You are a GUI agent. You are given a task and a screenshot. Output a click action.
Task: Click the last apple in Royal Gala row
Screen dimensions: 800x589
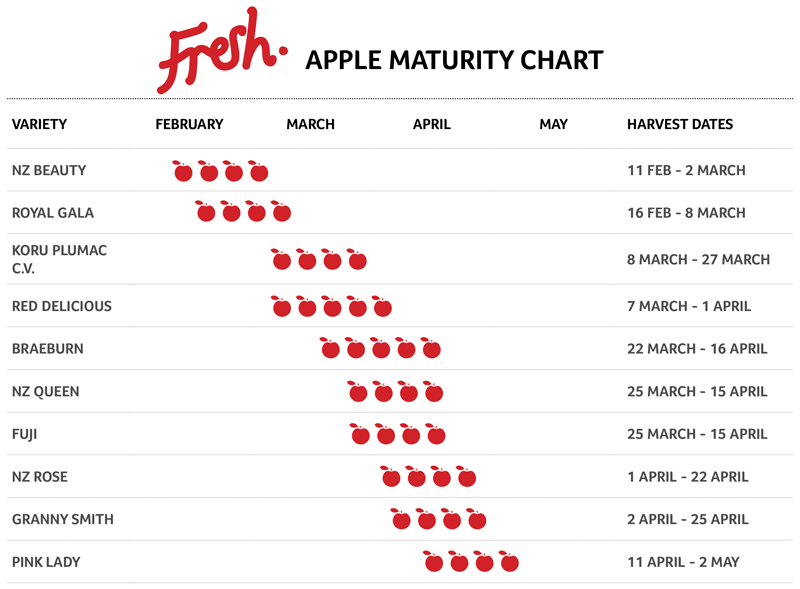pyautogui.click(x=281, y=211)
